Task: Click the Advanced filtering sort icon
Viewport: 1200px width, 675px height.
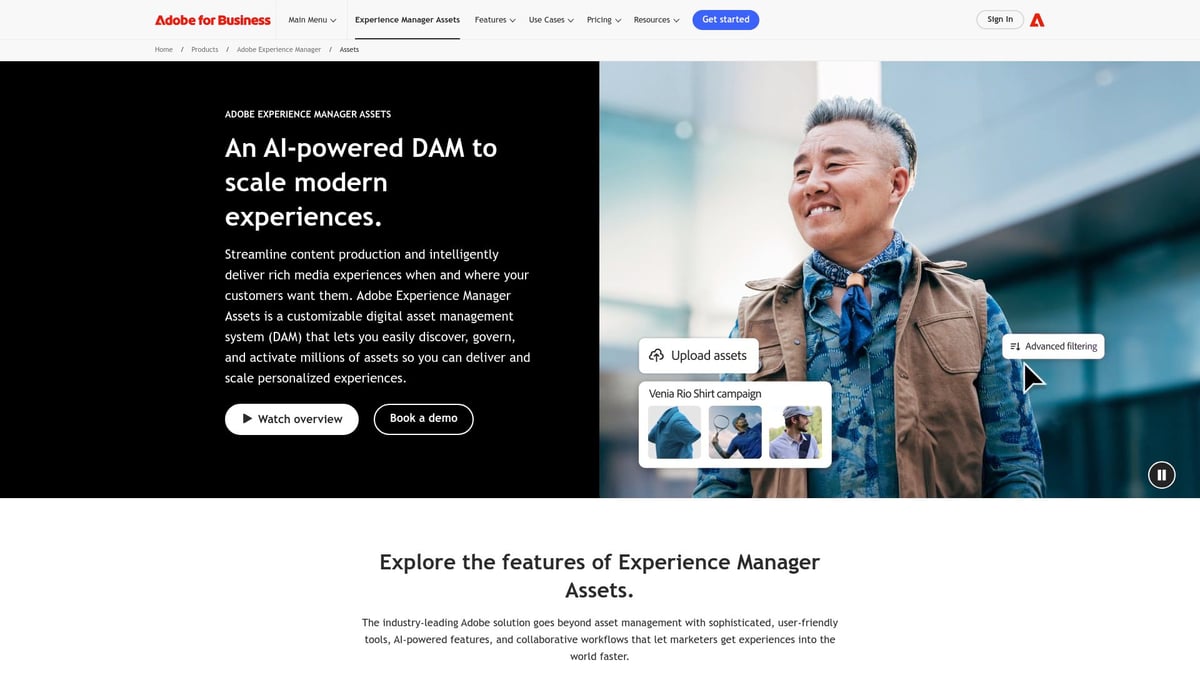Action: click(x=1015, y=346)
